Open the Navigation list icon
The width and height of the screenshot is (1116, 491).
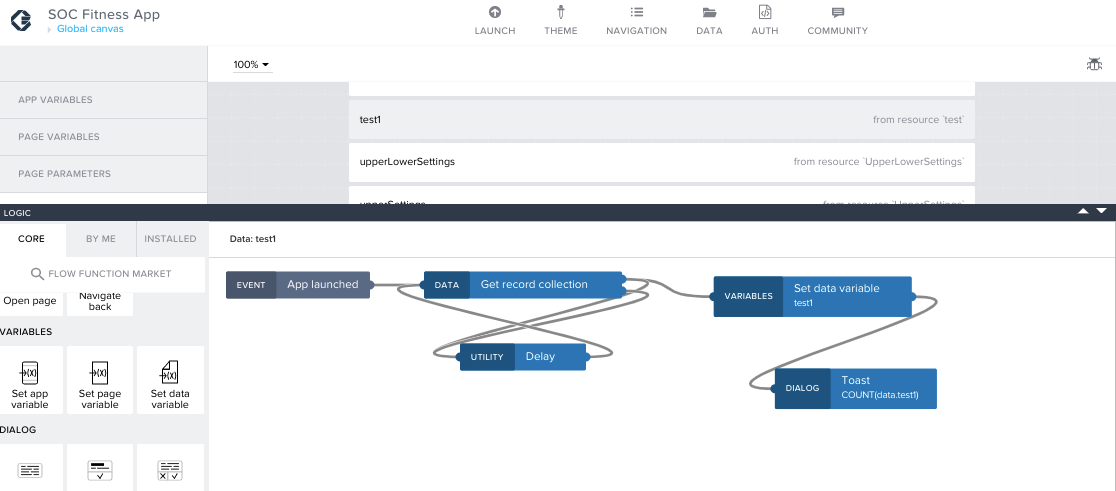[636, 12]
